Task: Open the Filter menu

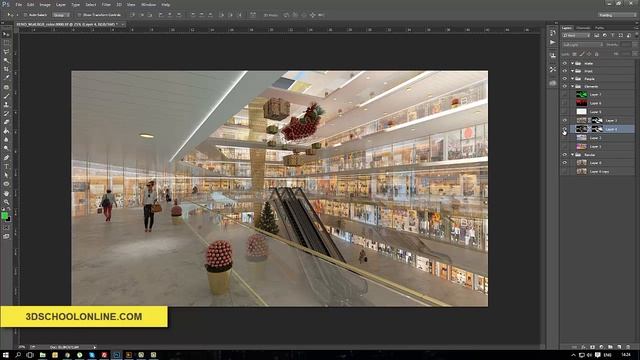Action: [x=106, y=4]
